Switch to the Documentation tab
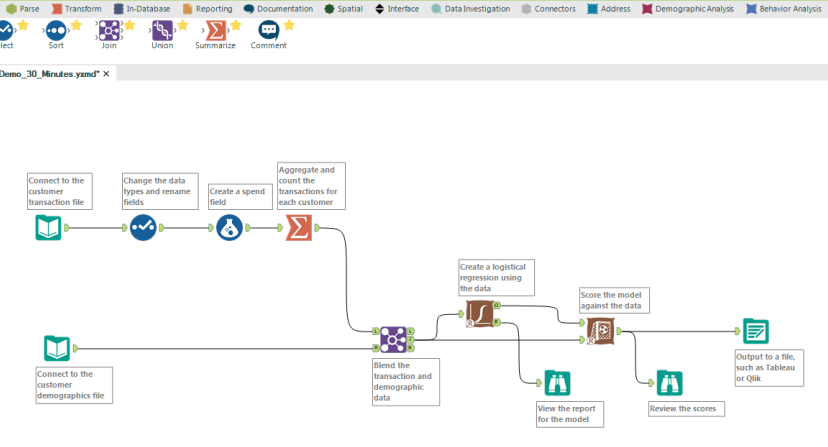This screenshot has width=828, height=447. coord(278,8)
